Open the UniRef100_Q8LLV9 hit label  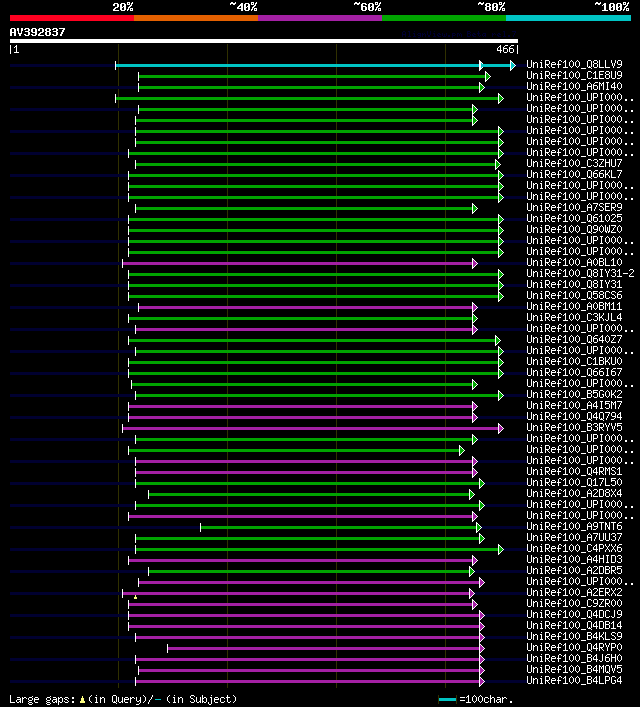pos(574,64)
